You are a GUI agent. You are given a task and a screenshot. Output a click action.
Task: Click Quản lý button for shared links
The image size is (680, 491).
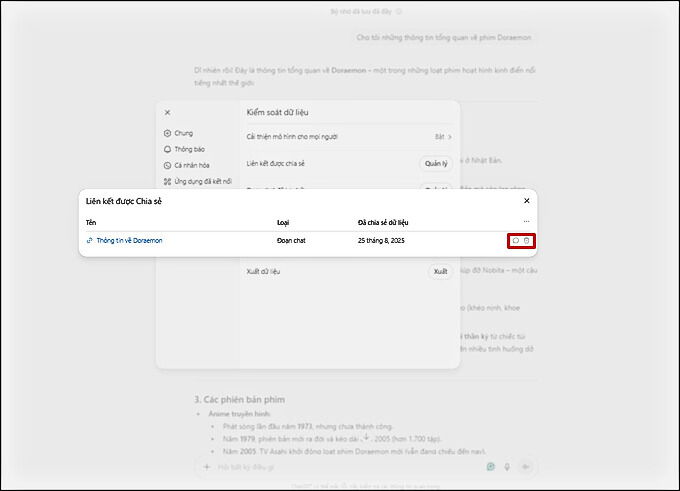[436, 163]
